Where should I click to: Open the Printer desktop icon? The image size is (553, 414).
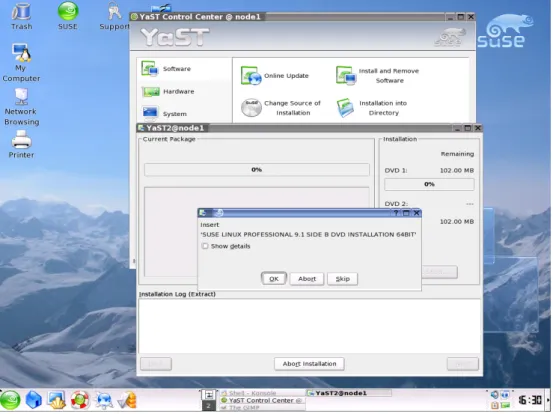pos(21,145)
